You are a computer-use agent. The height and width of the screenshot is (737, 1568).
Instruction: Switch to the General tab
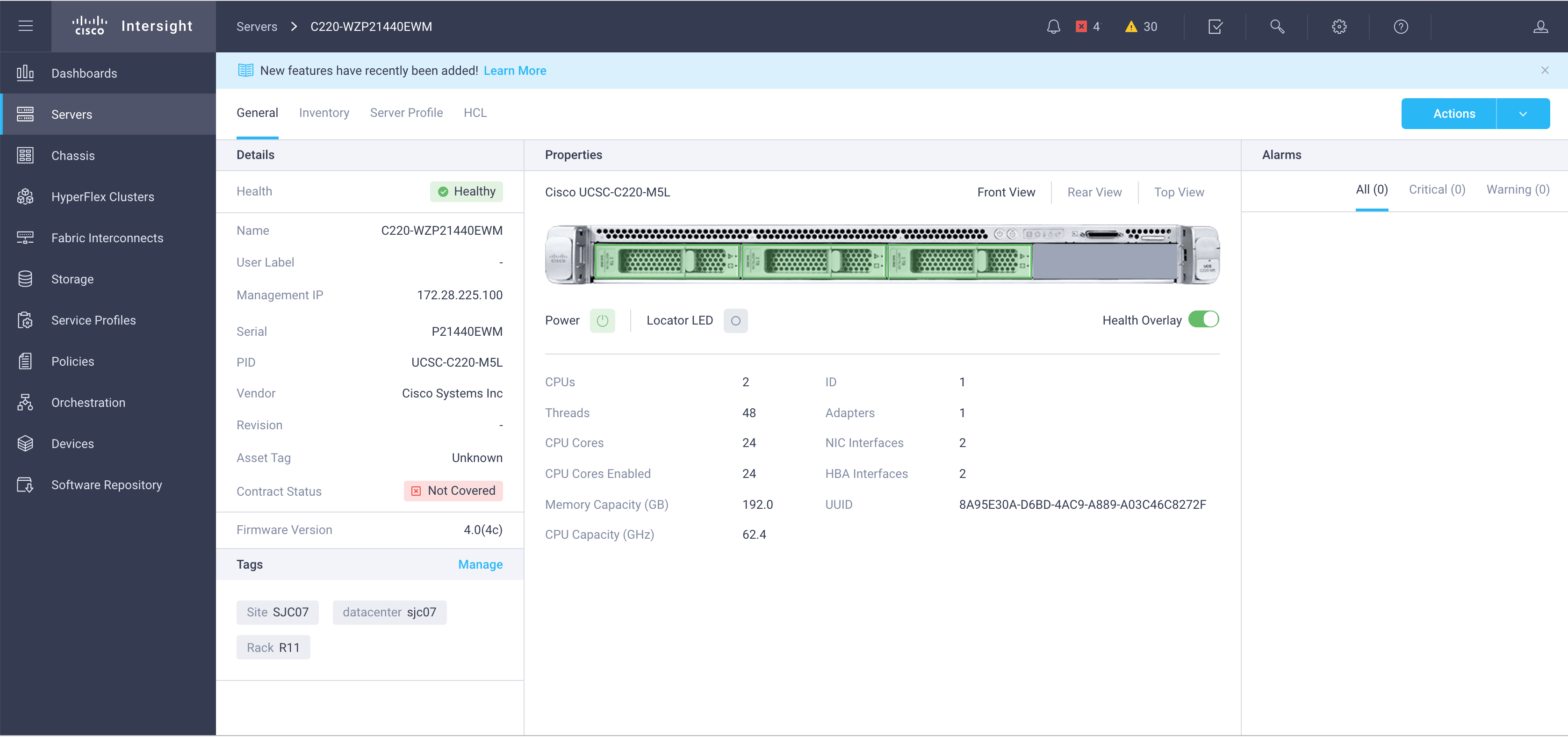(x=257, y=113)
